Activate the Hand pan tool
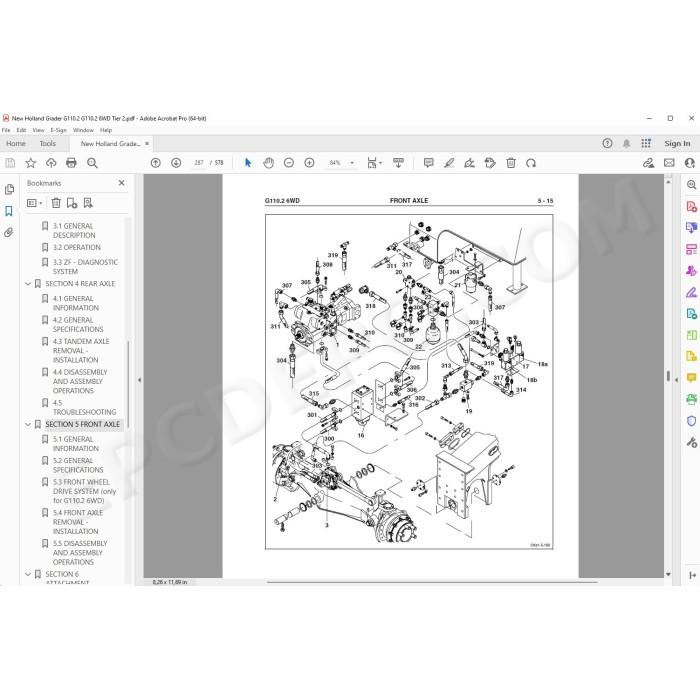700x700 pixels. coord(268,163)
